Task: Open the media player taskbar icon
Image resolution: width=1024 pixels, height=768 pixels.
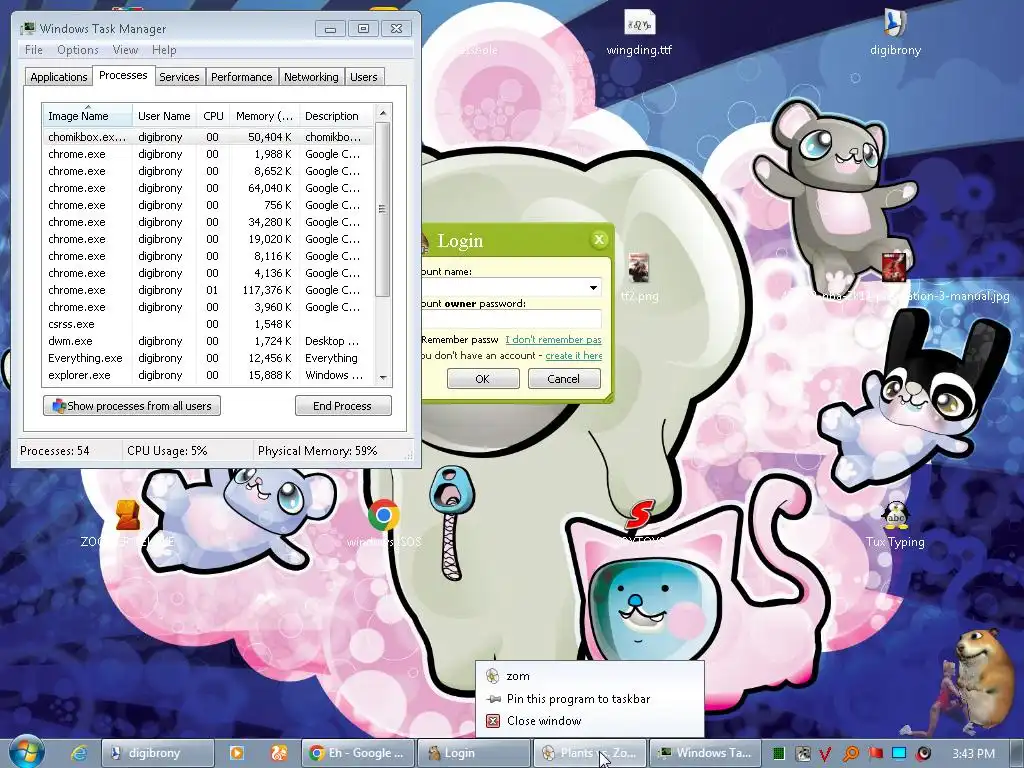Action: click(236, 753)
